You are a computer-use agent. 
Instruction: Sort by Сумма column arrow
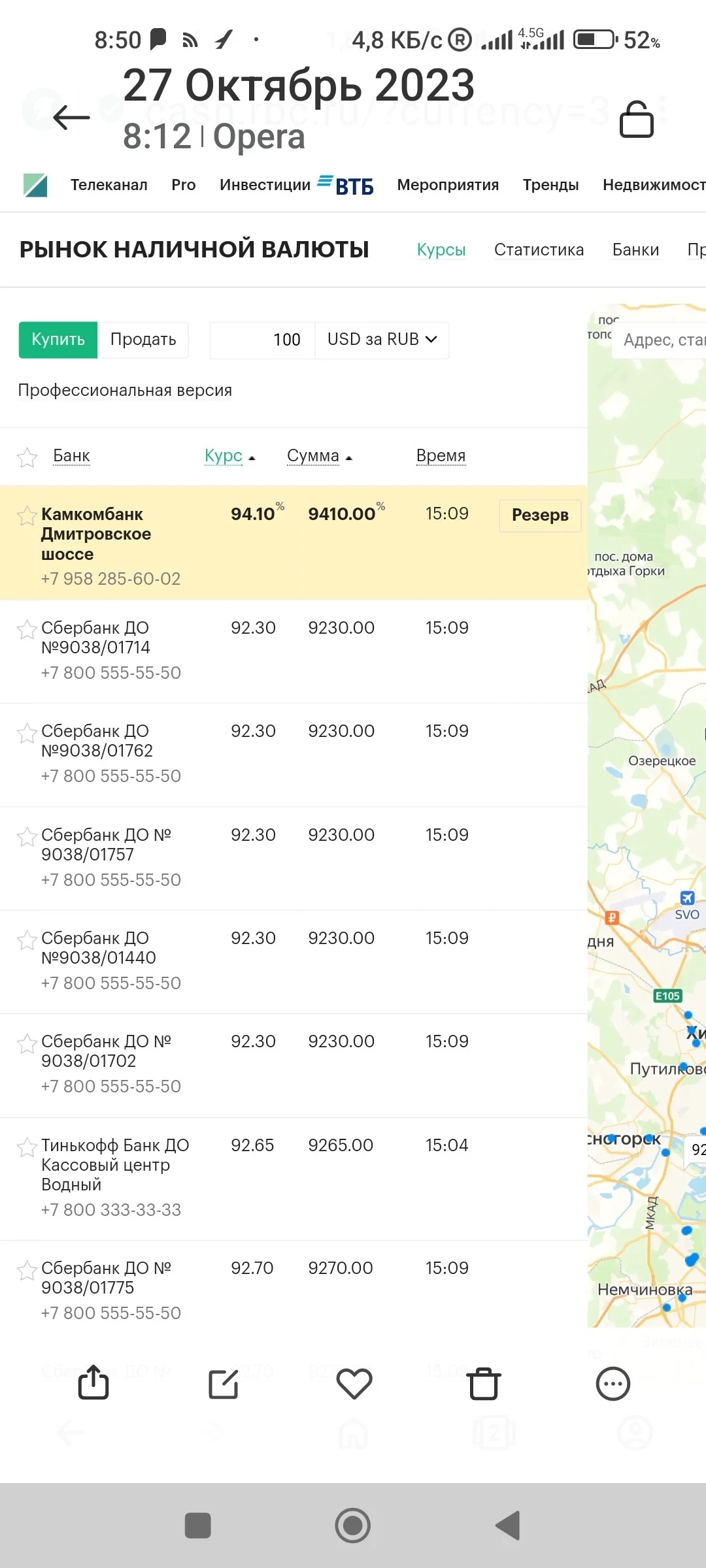pyautogui.click(x=349, y=458)
